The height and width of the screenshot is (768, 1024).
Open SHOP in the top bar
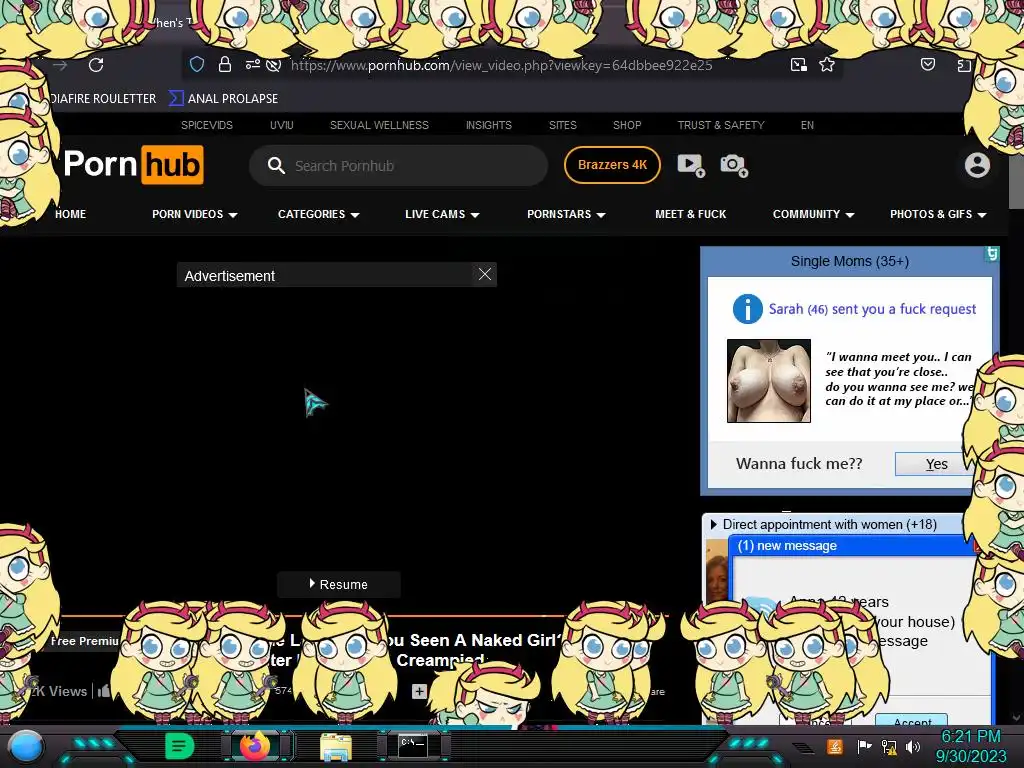[x=627, y=125]
